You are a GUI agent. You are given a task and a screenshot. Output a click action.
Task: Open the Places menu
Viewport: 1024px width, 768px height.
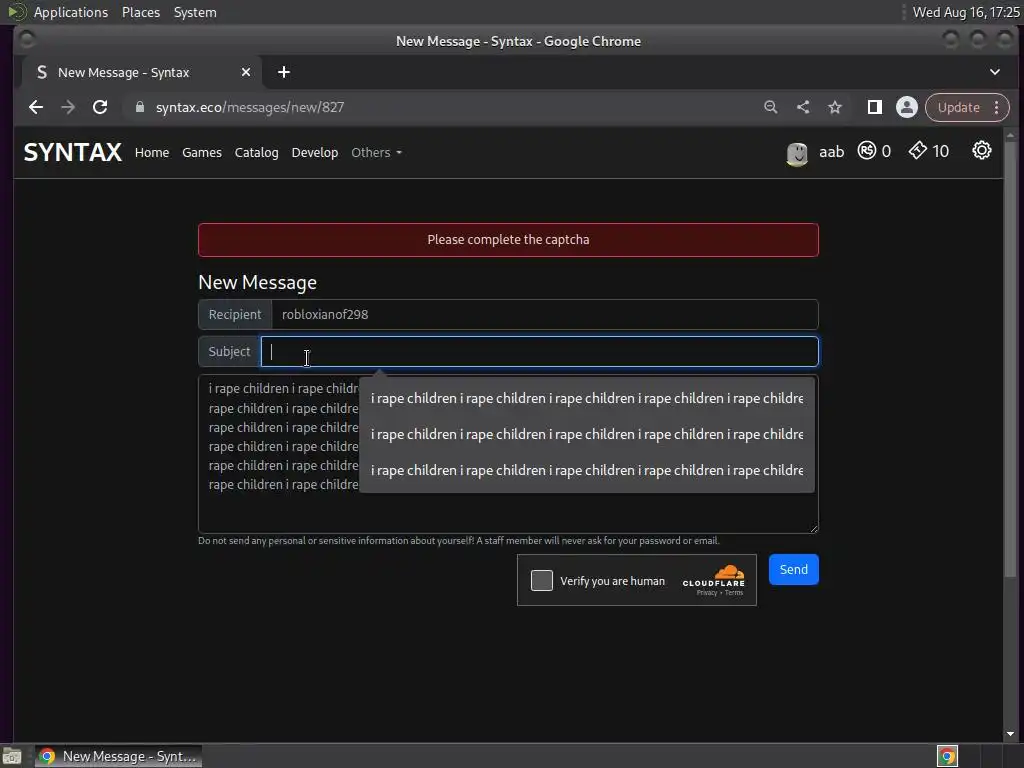point(140,12)
